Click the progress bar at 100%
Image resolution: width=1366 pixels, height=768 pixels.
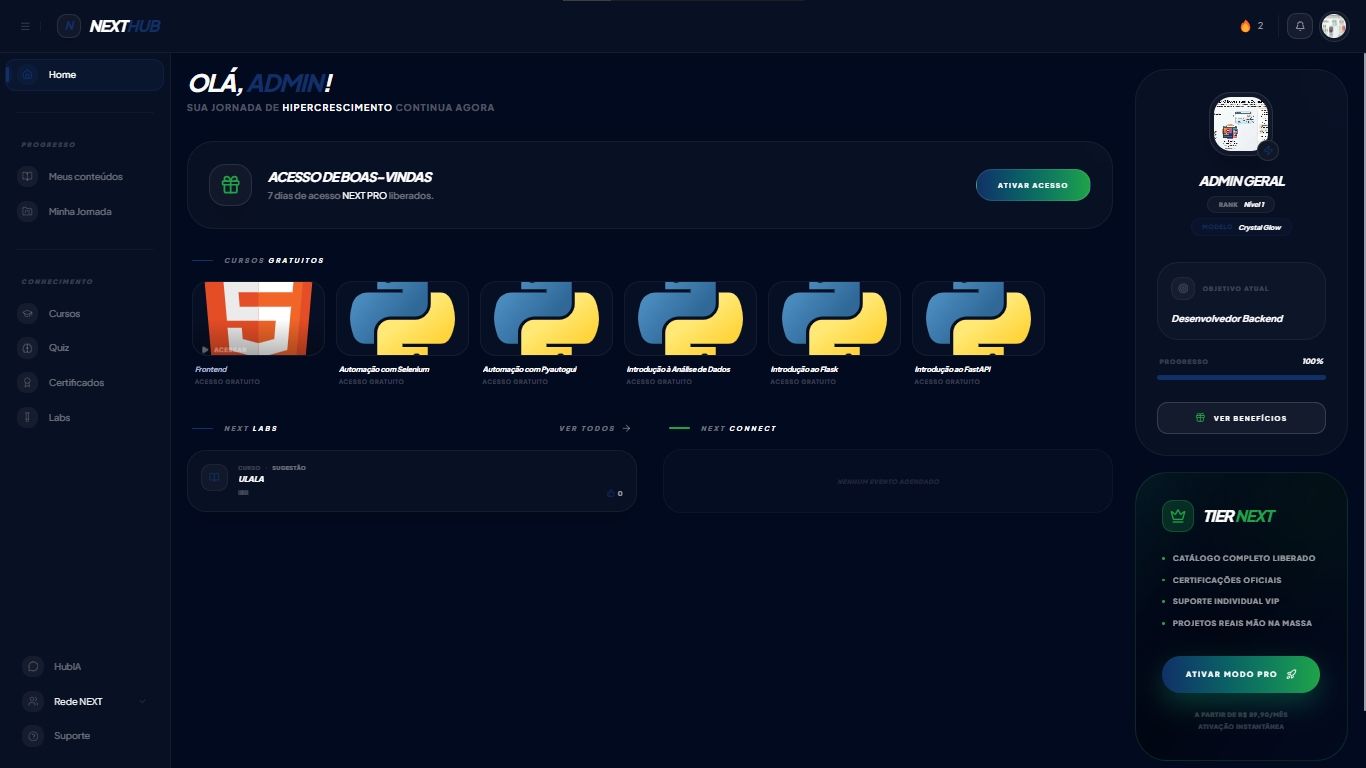(1240, 377)
